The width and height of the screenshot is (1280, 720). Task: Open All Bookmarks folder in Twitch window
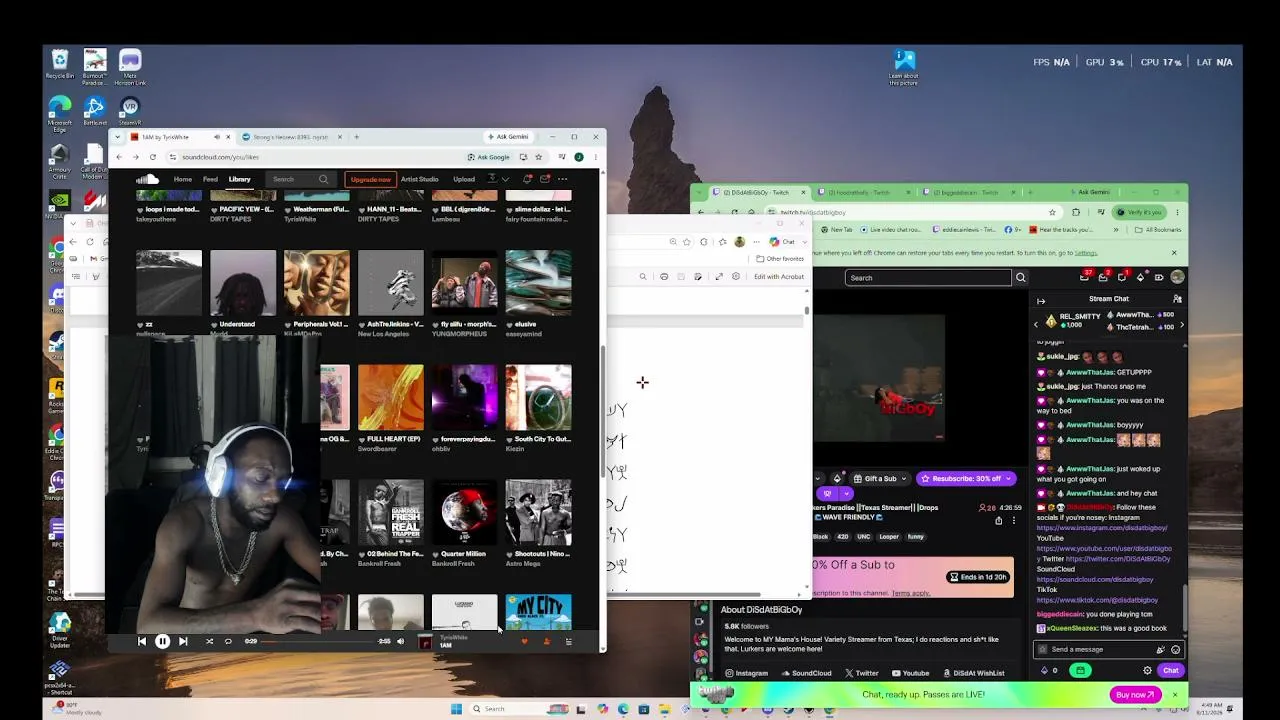[1158, 230]
